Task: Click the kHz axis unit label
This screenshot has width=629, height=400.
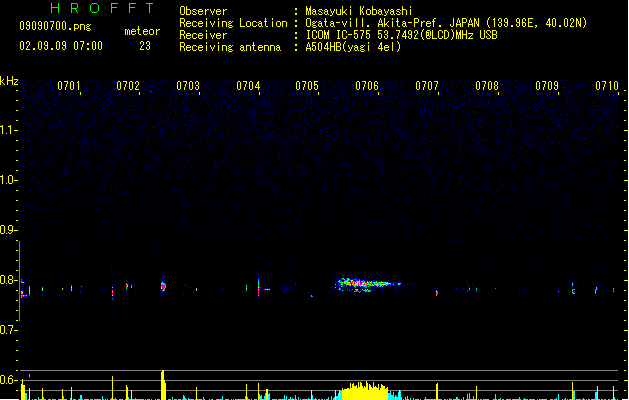Action: coord(9,81)
